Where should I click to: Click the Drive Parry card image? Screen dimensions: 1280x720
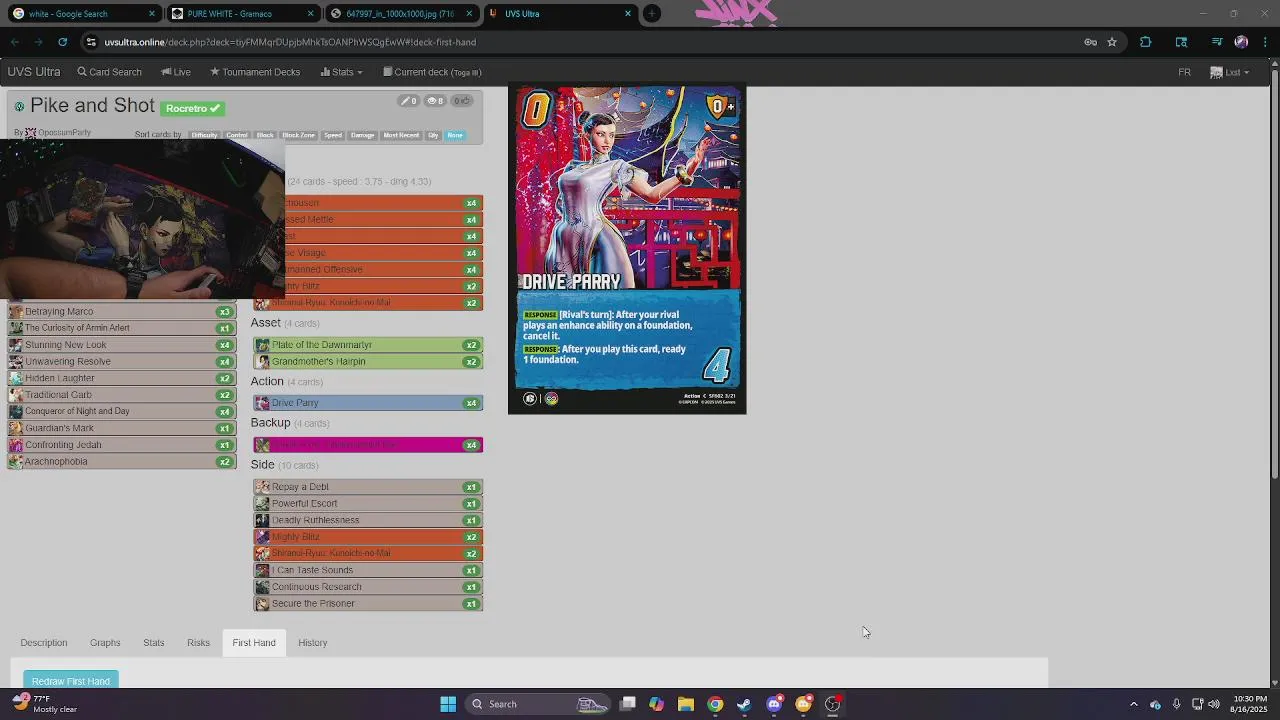627,249
